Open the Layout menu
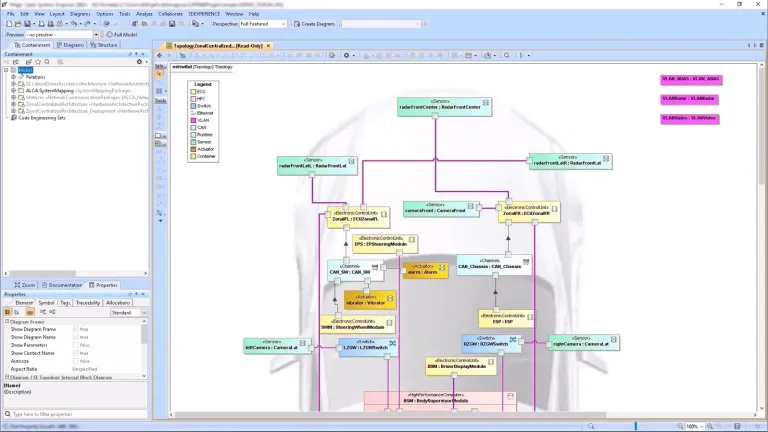This screenshot has width=768, height=432. coord(57,14)
